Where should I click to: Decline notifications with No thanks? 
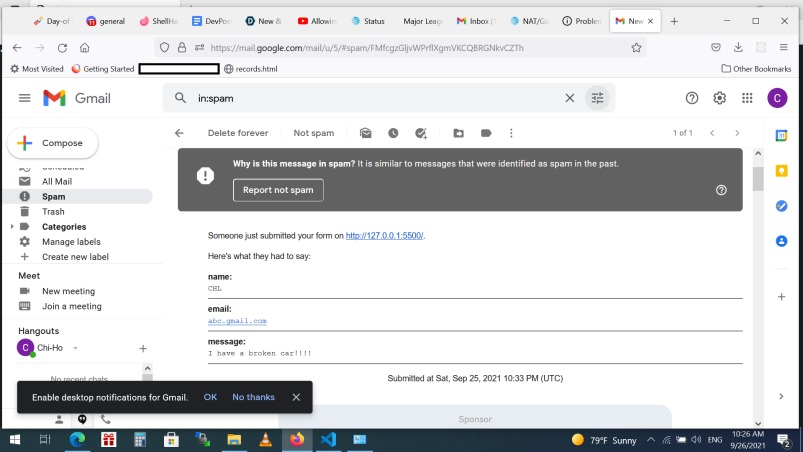click(x=253, y=397)
